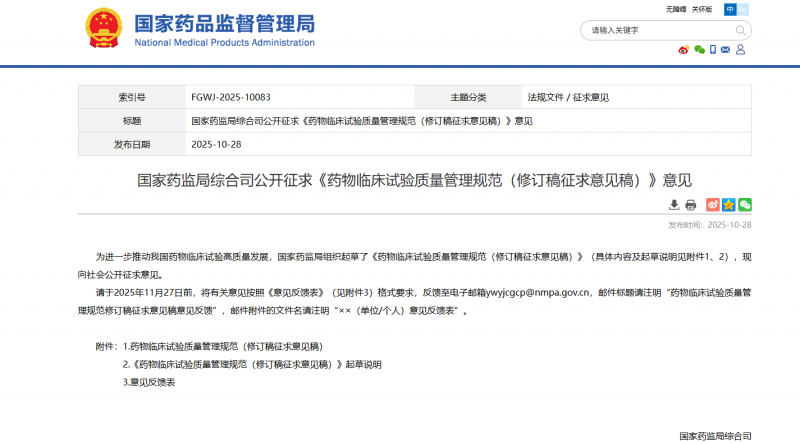800x444 pixels.
Task: Switch language to Chinese (中)
Action: tap(730, 9)
